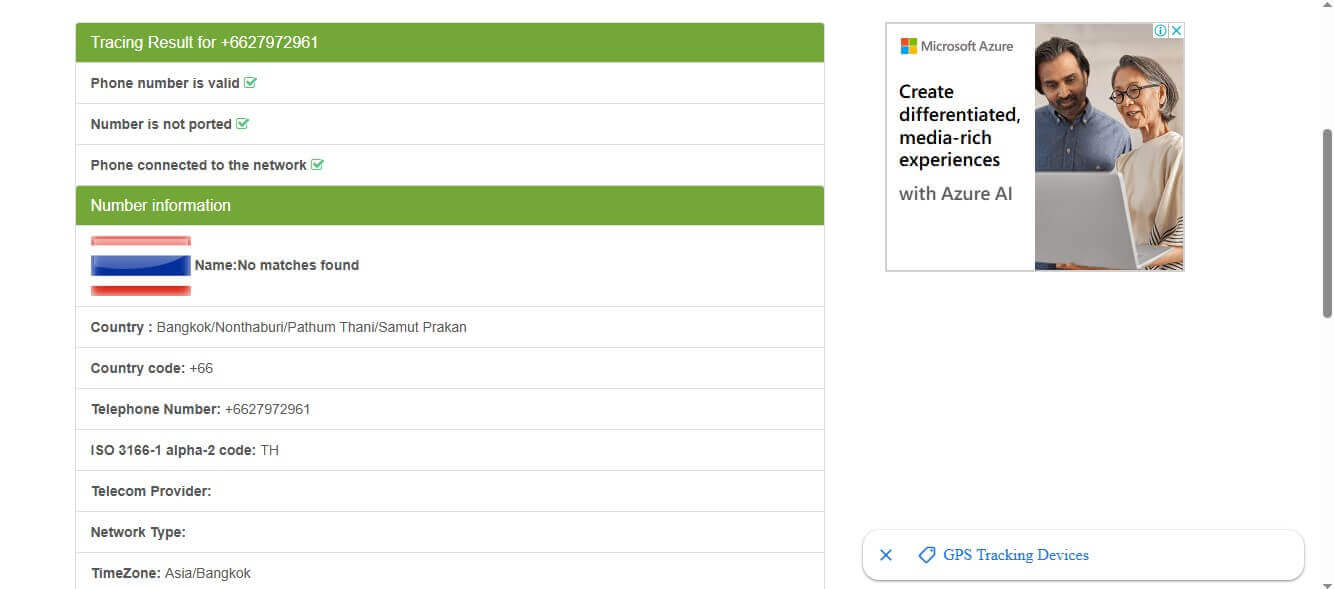
Task: Click the scrollbar down arrow at bottom right
Action: coord(1327,582)
